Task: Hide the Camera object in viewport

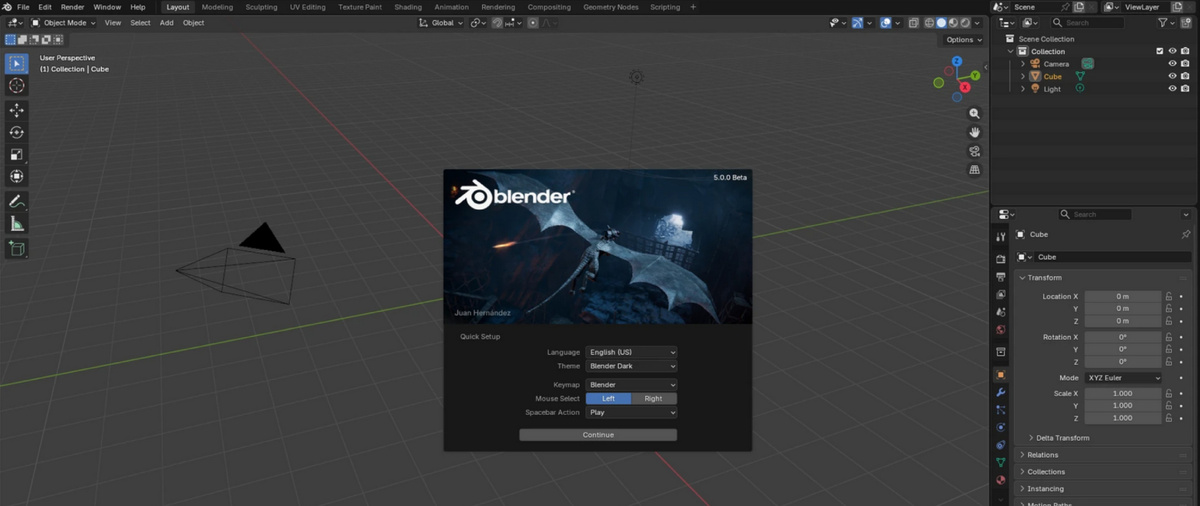Action: pyautogui.click(x=1172, y=63)
